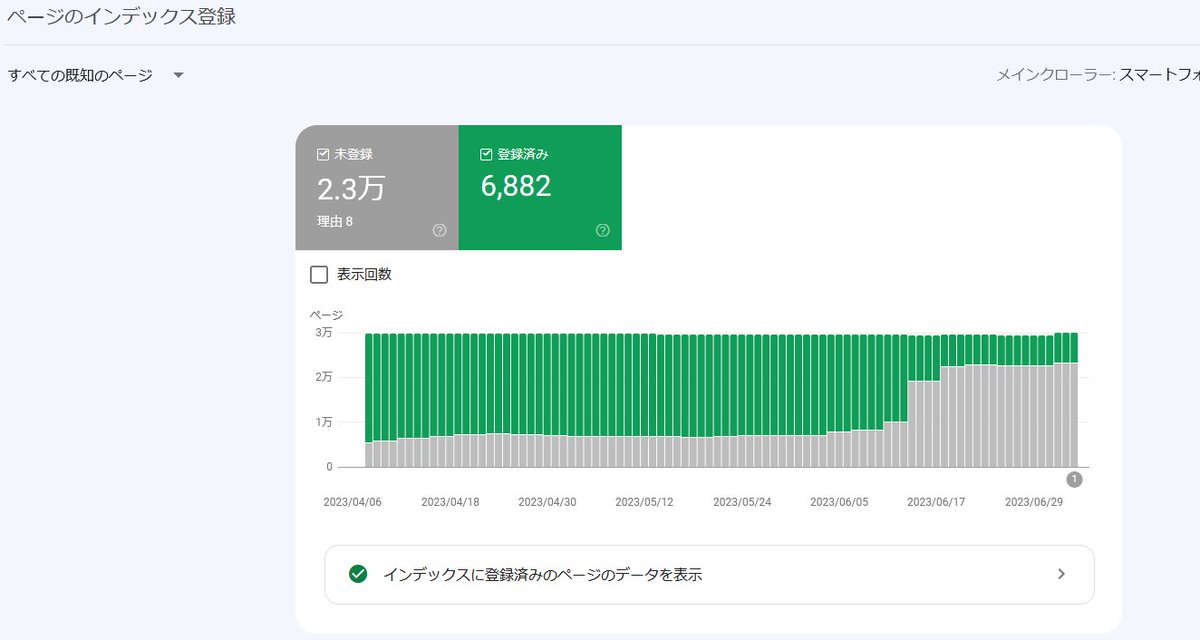Click the help icon in the 登録済み card
The image size is (1200, 640).
coord(602,230)
